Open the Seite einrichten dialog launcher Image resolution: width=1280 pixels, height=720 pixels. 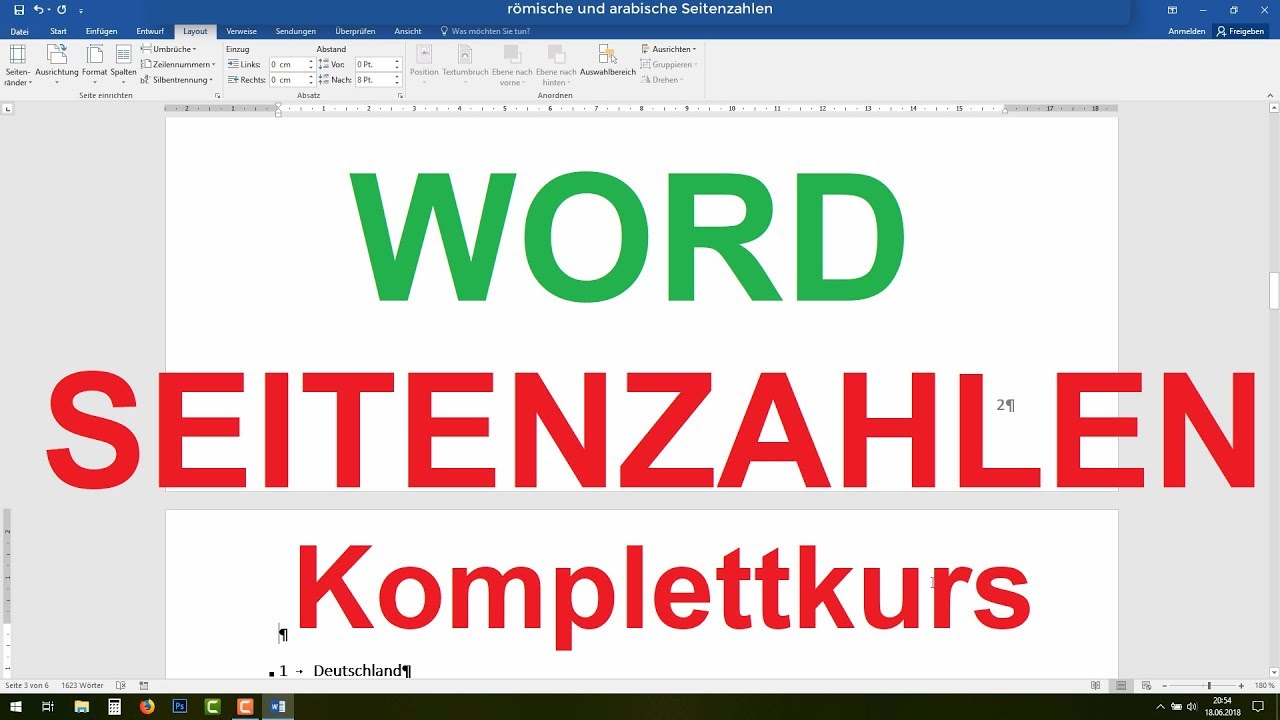pyautogui.click(x=217, y=95)
